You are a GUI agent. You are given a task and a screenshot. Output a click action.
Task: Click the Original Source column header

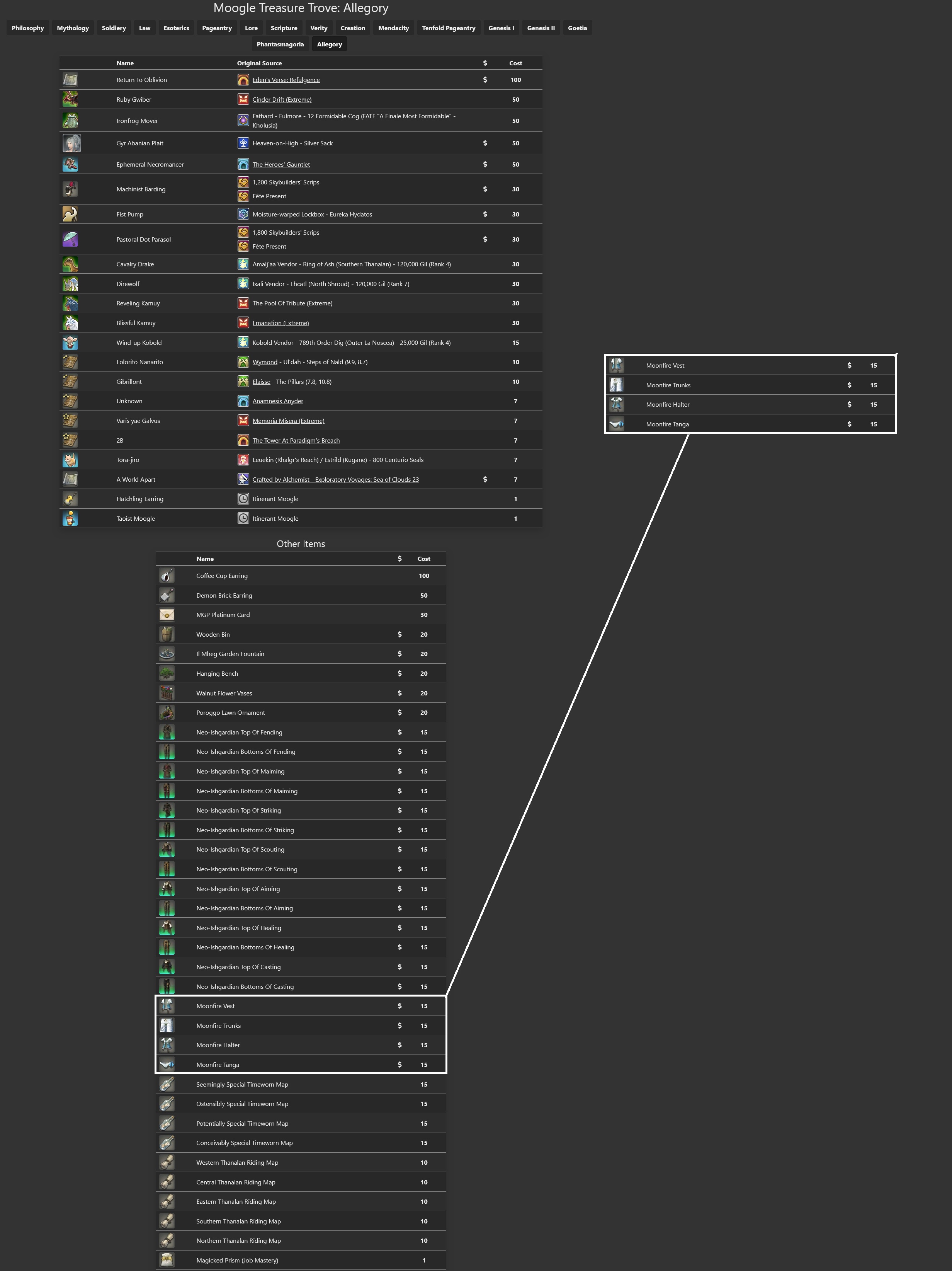coord(260,63)
